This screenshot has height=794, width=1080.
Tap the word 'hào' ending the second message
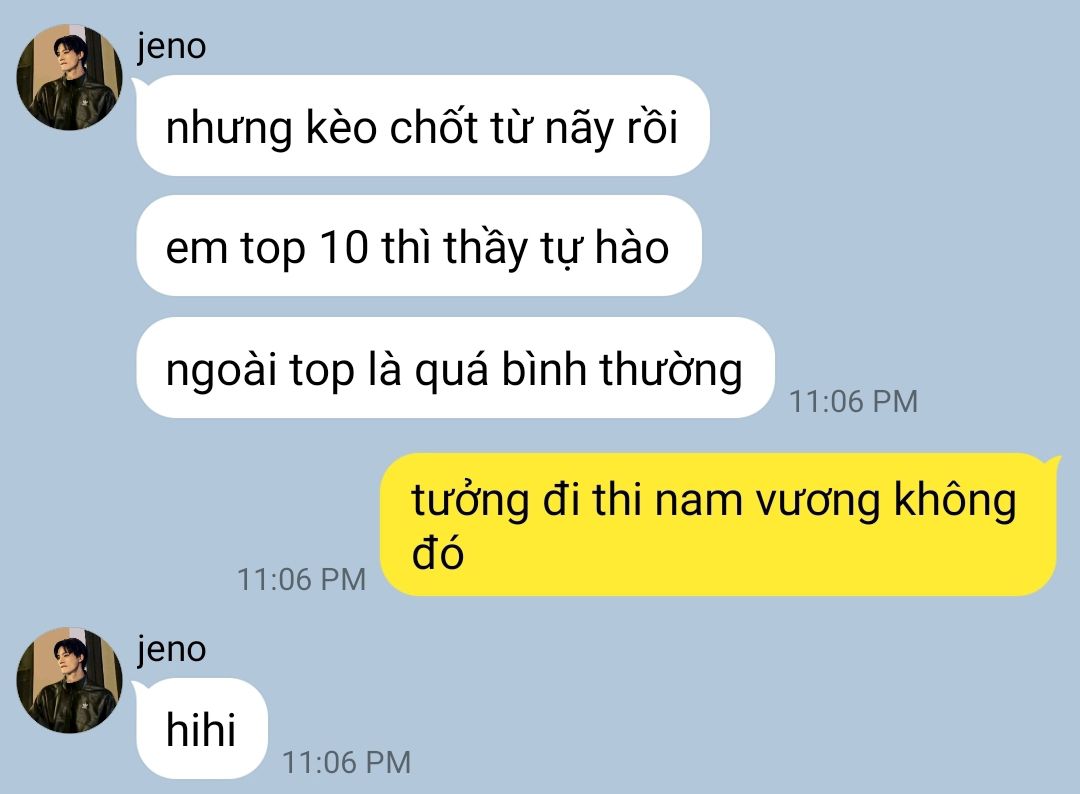click(x=632, y=247)
